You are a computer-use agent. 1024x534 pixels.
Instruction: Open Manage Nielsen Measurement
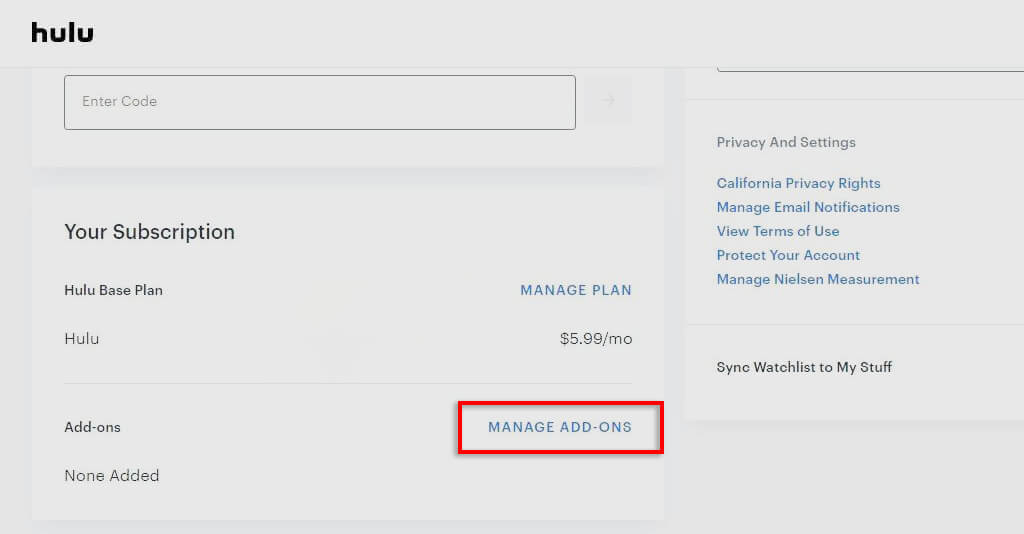point(818,279)
